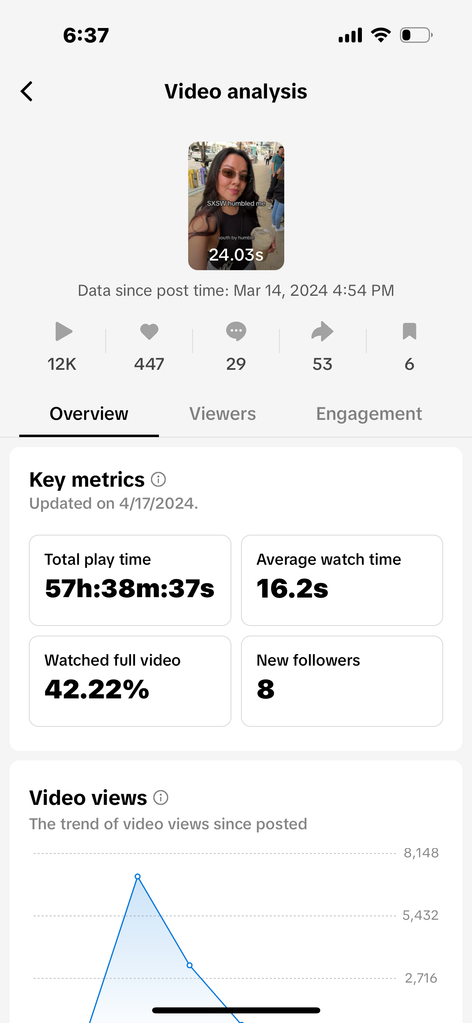The width and height of the screenshot is (472, 1023).
Task: Tap the bookmark saves icon
Action: (409, 332)
